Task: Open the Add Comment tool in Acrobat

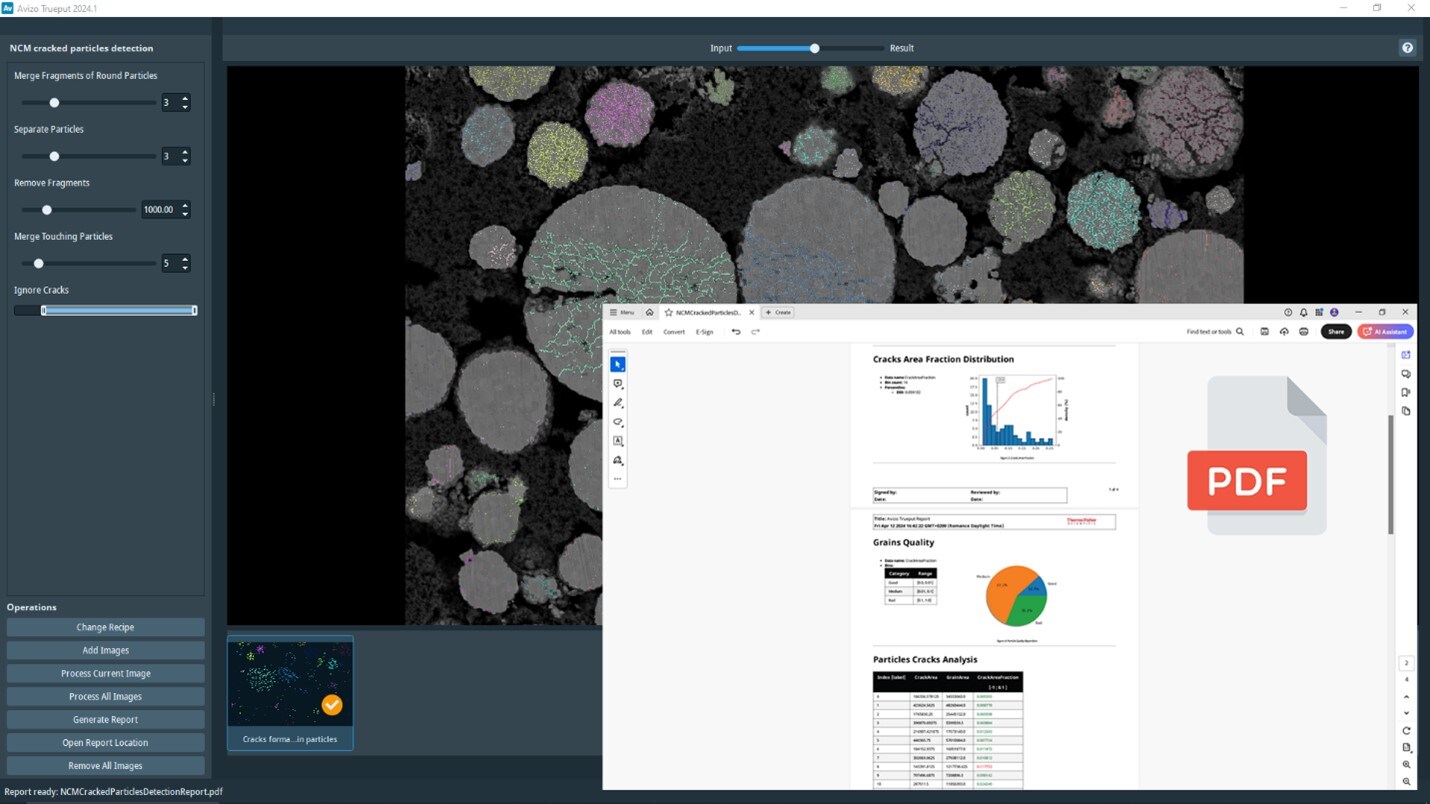Action: click(x=618, y=383)
